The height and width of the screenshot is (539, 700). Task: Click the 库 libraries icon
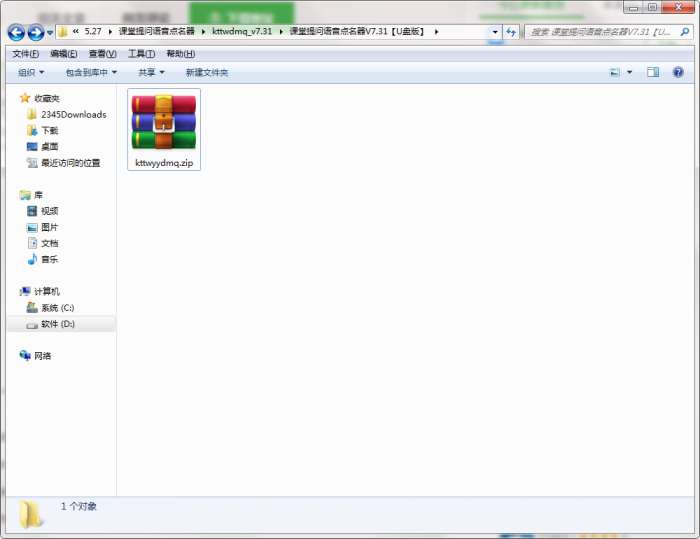point(25,195)
